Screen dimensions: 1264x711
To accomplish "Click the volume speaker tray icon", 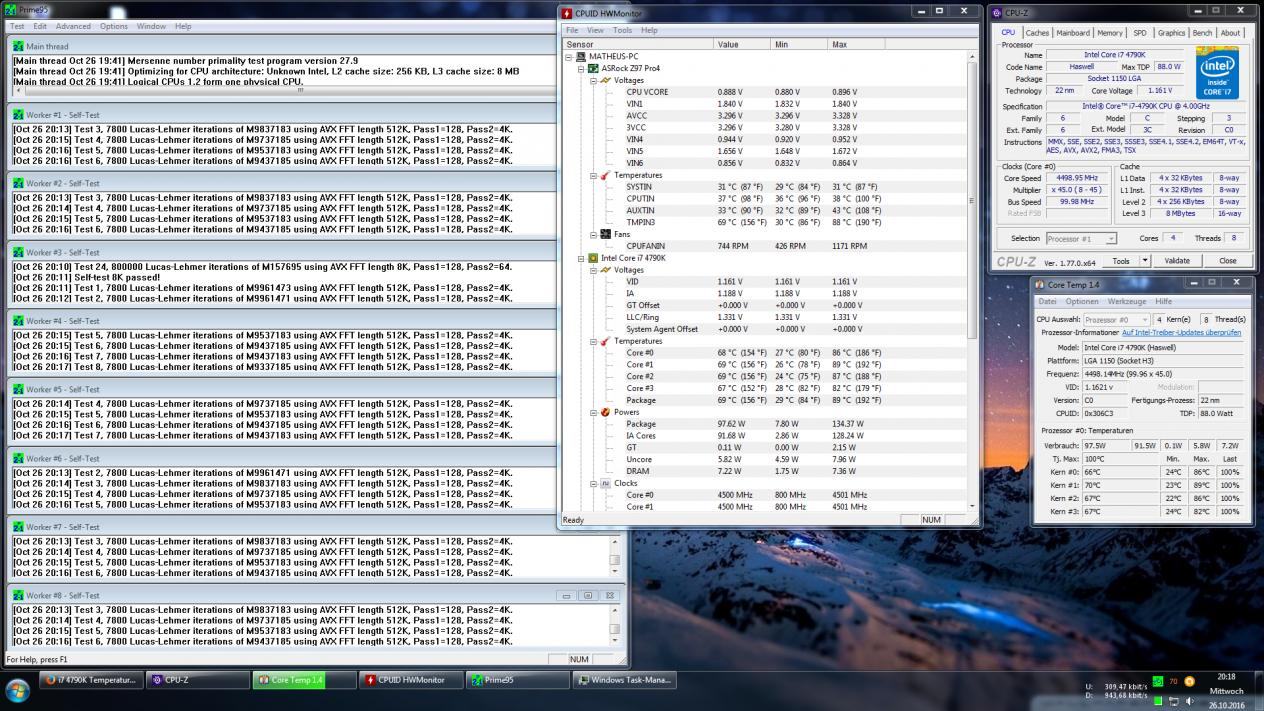I will pyautogui.click(x=1190, y=701).
